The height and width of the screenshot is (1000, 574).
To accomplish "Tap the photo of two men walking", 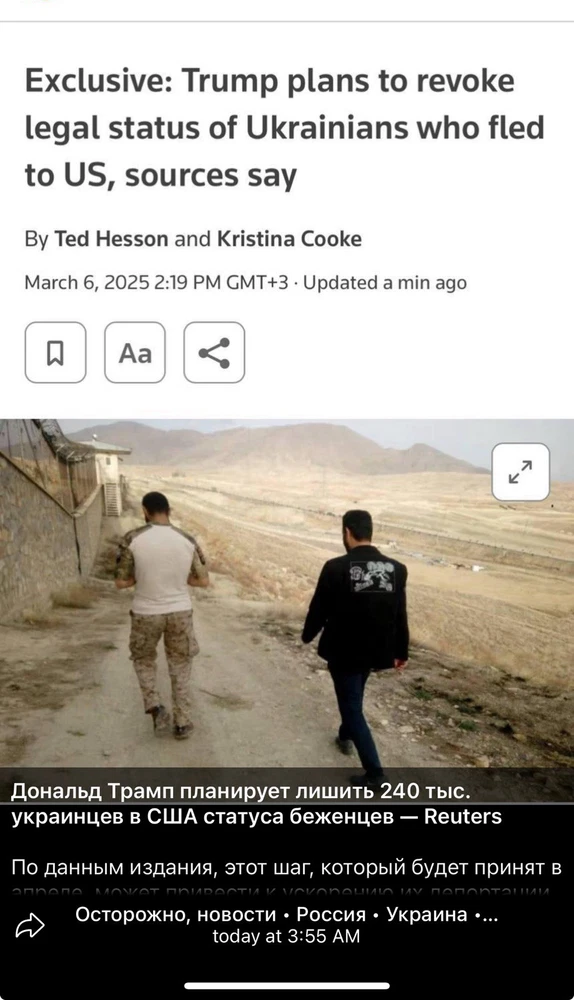I will click(x=287, y=593).
